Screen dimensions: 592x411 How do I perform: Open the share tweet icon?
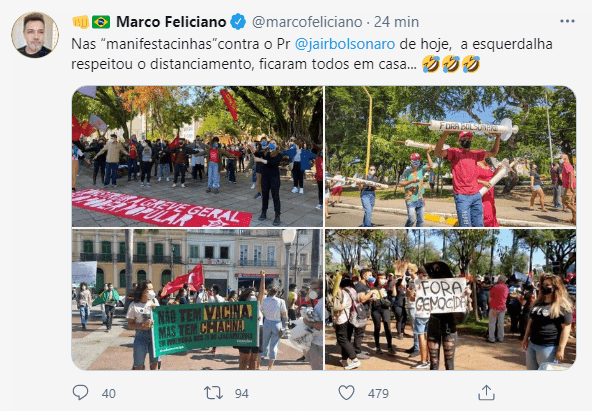pos(486,393)
